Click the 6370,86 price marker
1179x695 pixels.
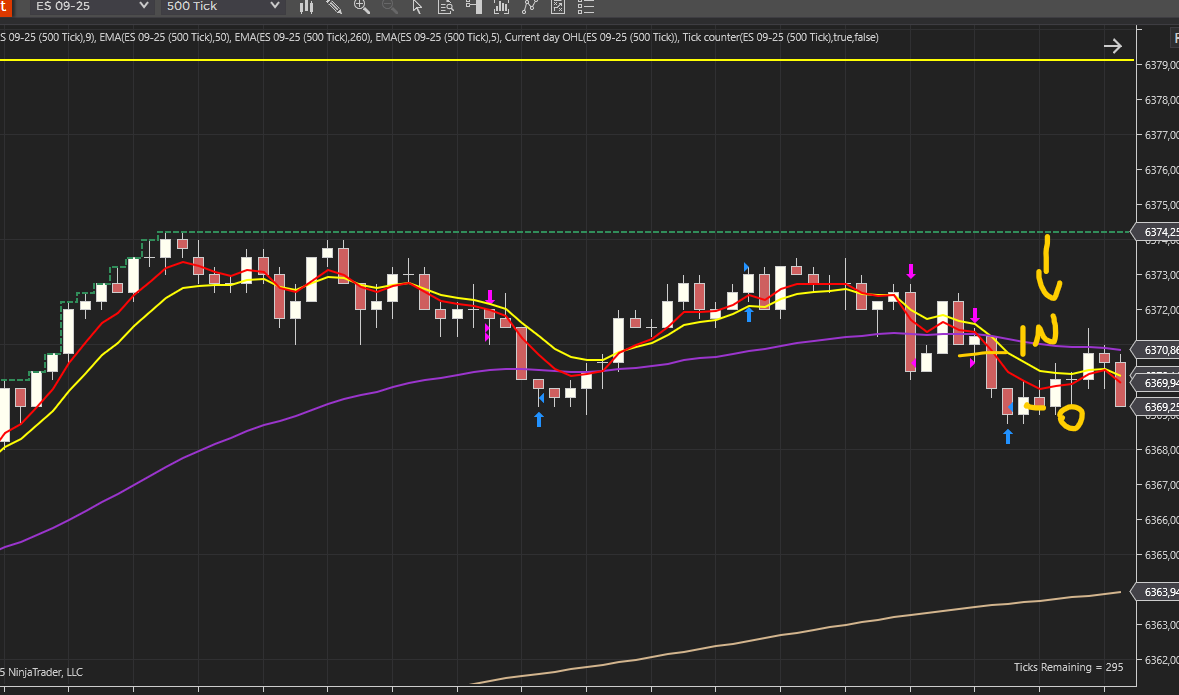(1157, 350)
